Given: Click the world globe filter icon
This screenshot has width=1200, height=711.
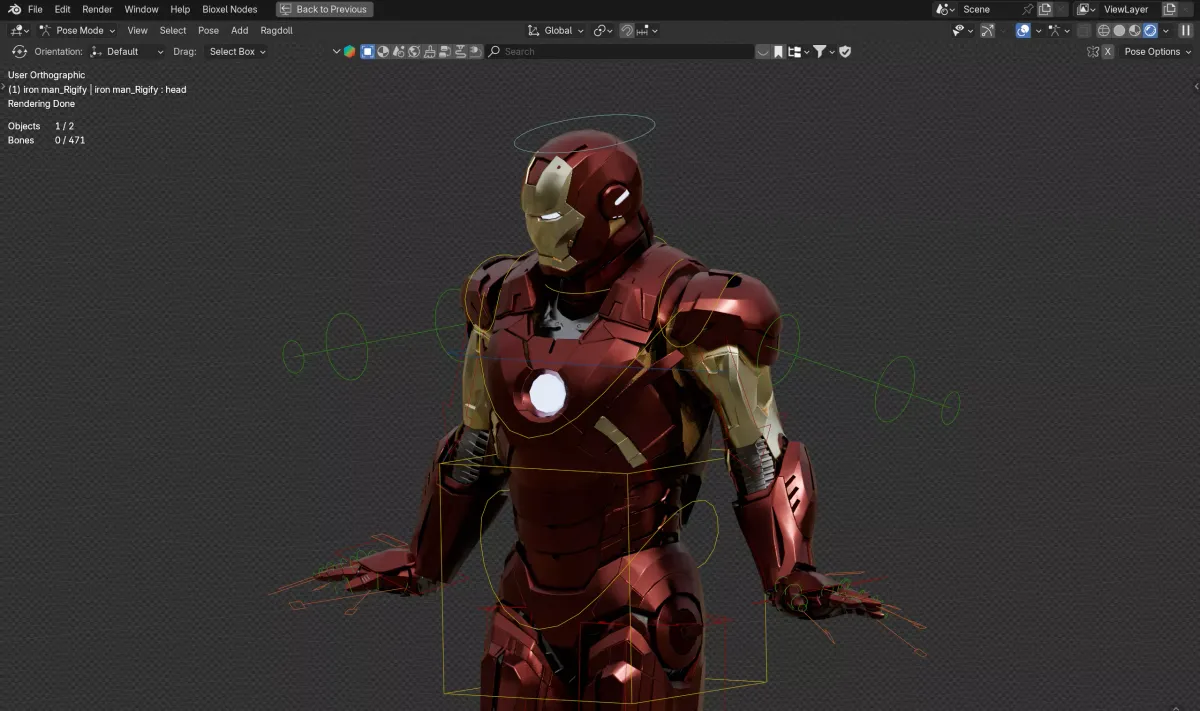Looking at the screenshot, I should (414, 51).
